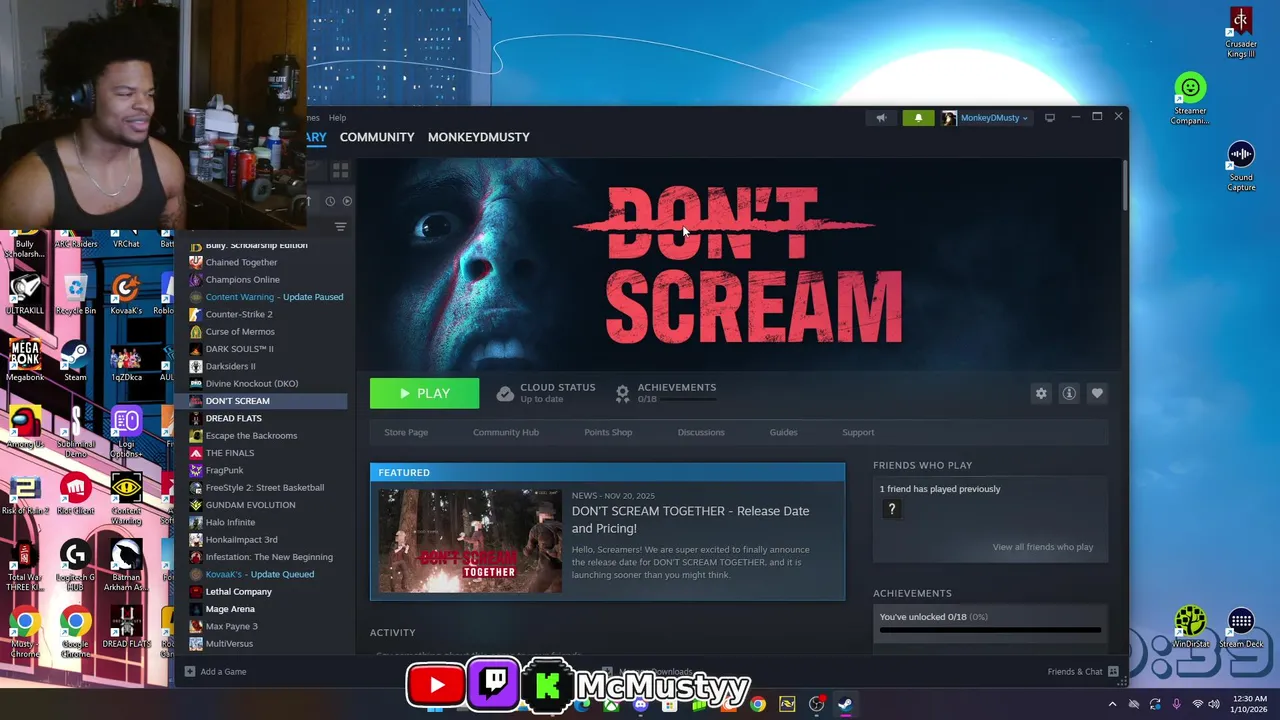The width and height of the screenshot is (1280, 720).
Task: Open green notifications bell
Action: click(918, 118)
